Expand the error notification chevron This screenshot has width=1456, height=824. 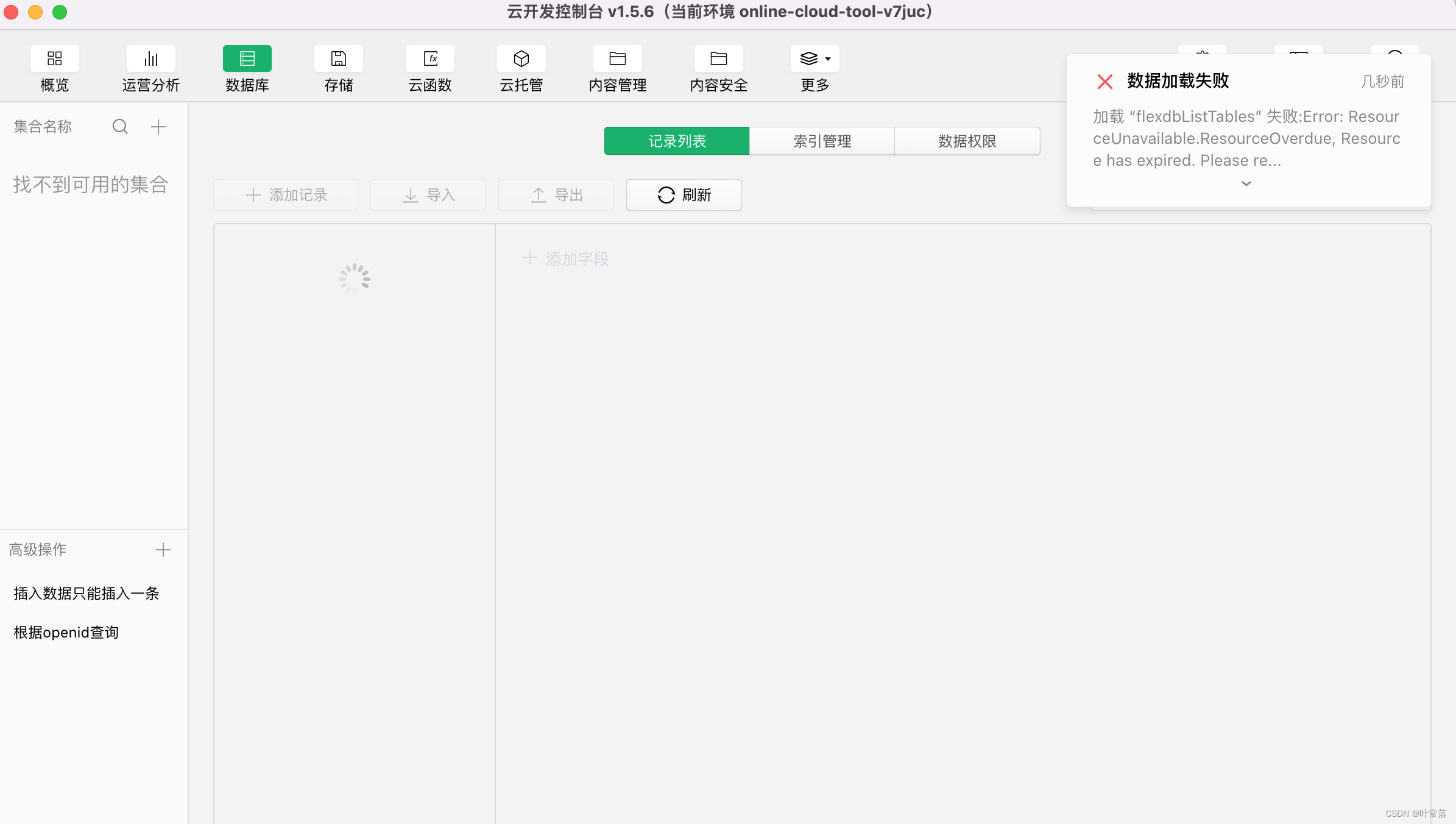[x=1246, y=183]
